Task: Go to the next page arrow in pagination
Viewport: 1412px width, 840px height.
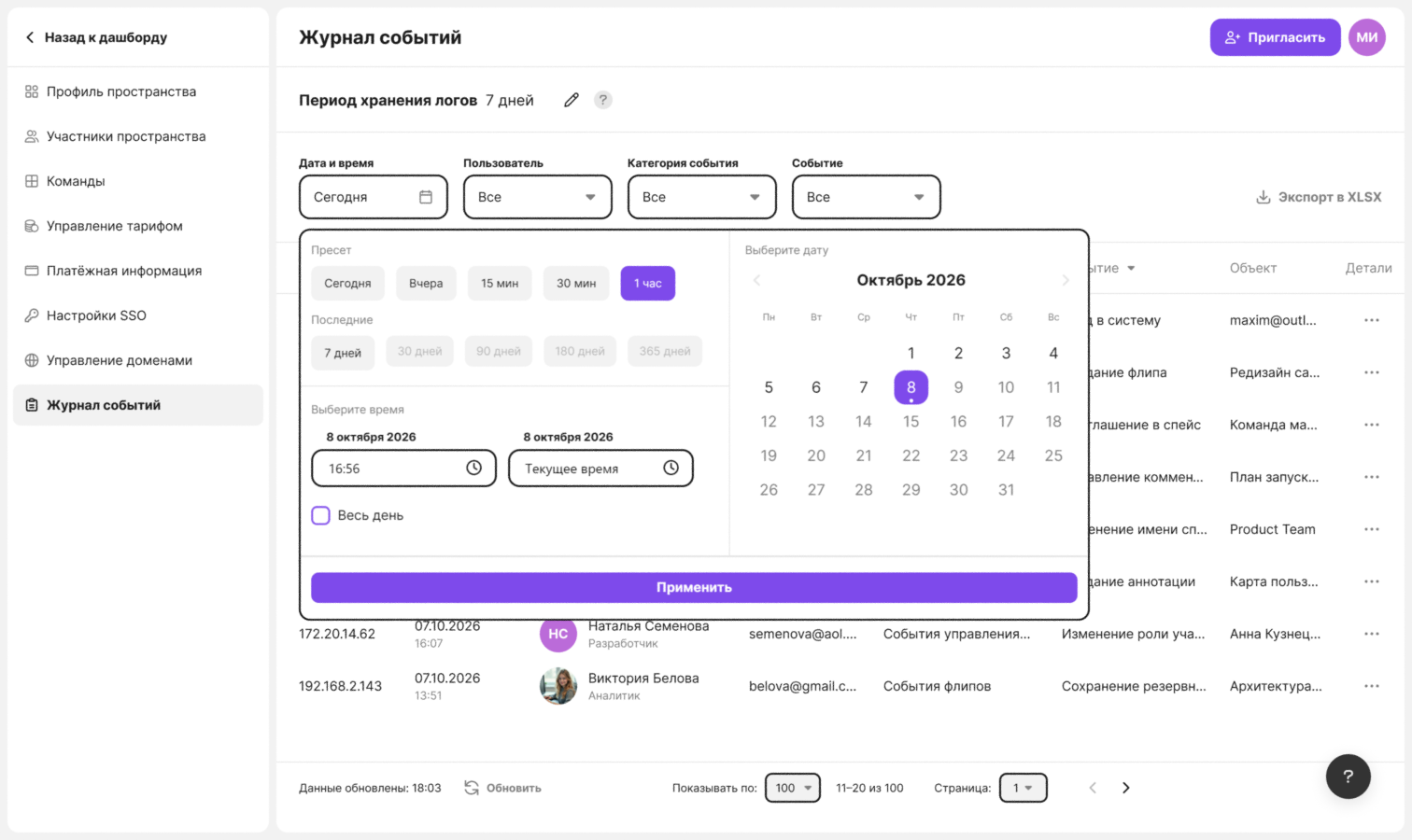Action: point(1126,788)
